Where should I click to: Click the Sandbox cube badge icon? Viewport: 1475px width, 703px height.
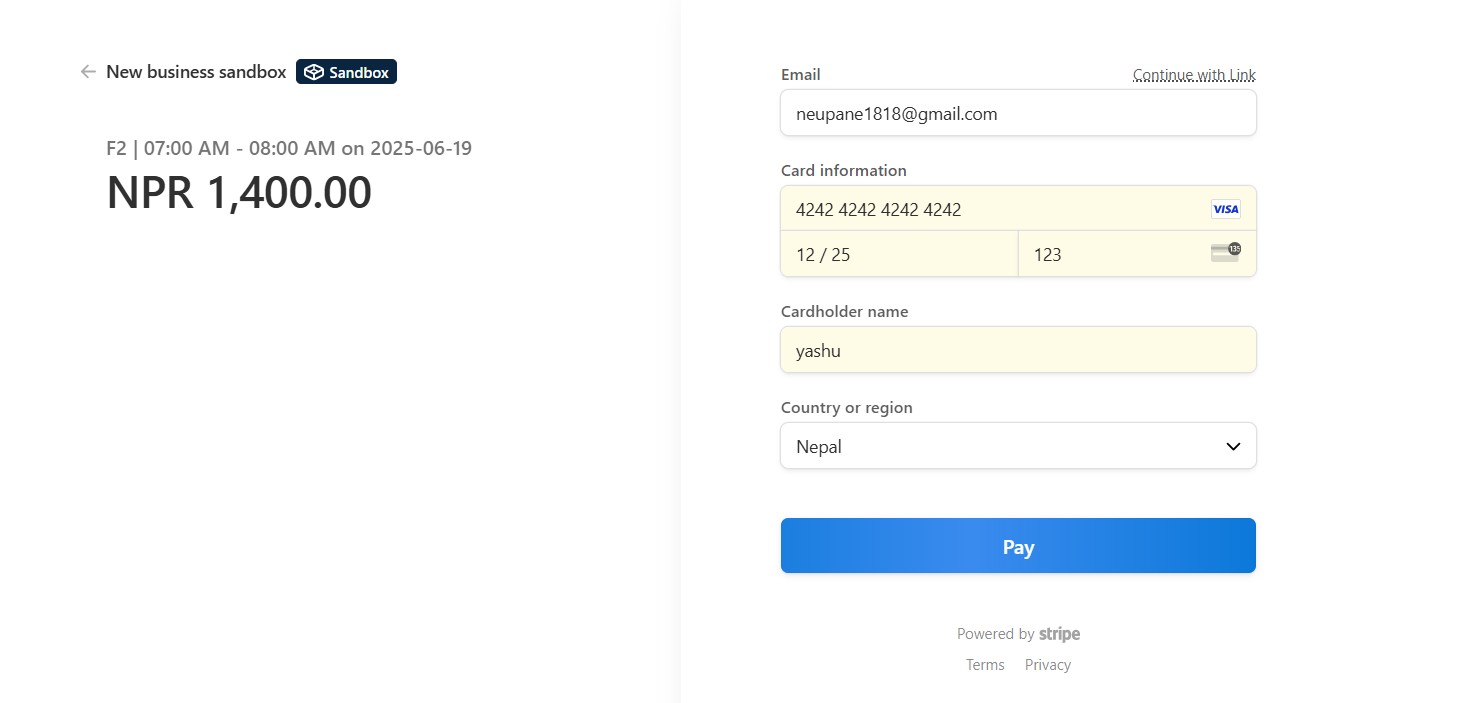tap(314, 72)
